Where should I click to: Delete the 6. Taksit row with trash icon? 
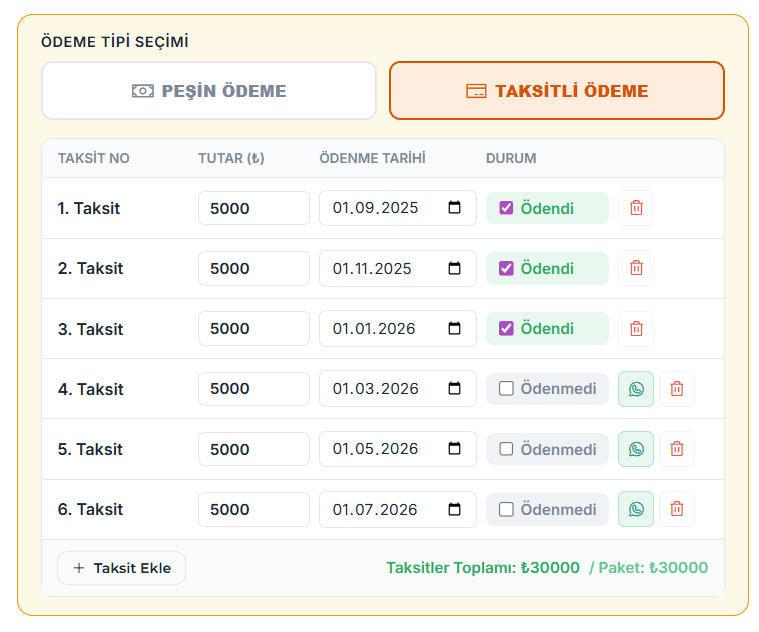[676, 509]
